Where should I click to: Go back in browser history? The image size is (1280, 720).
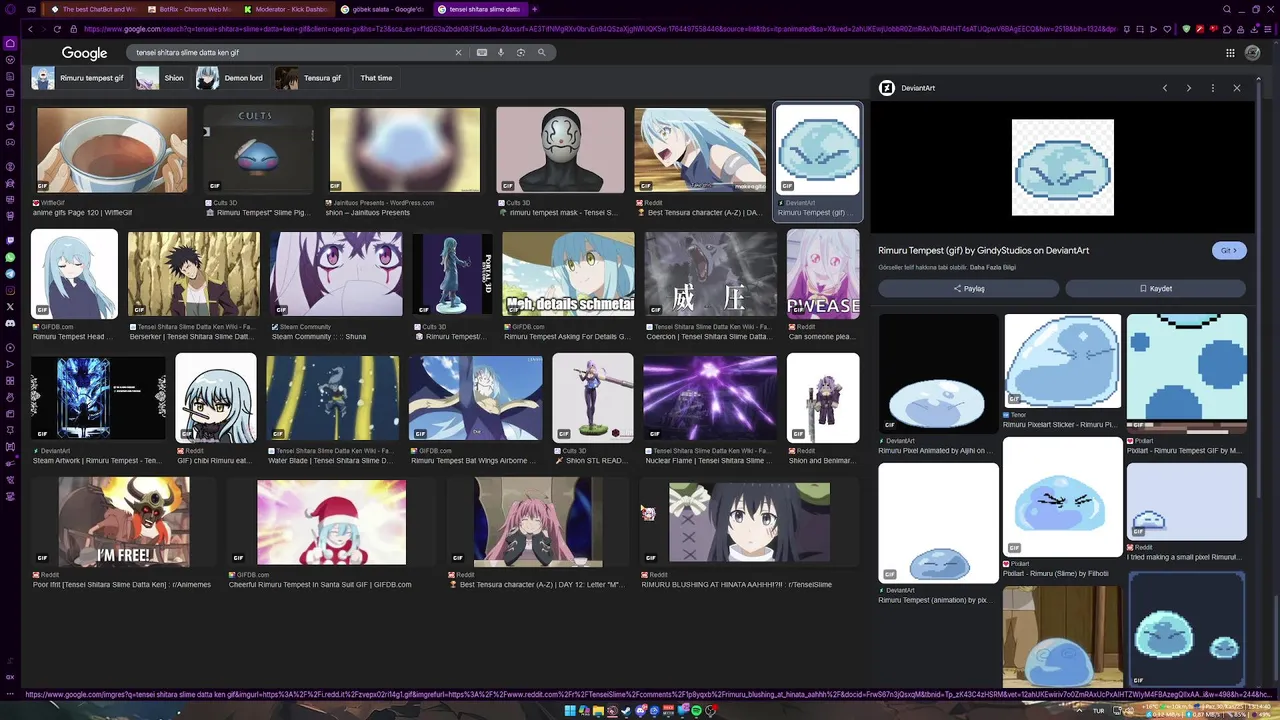(30, 29)
